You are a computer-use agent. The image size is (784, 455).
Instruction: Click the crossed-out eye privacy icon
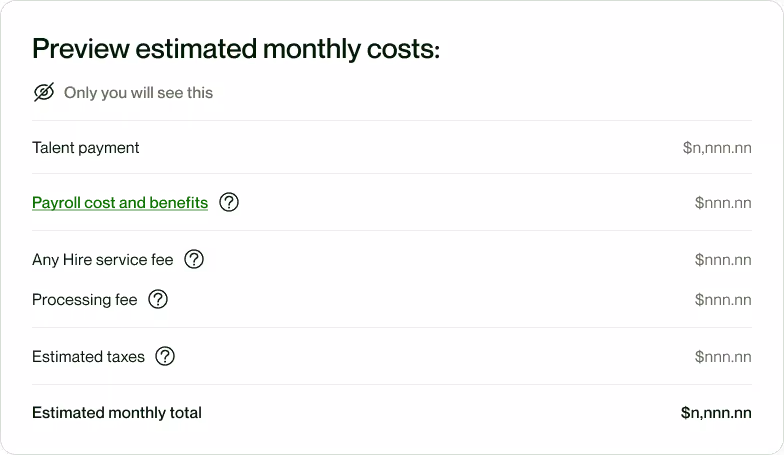pyautogui.click(x=44, y=92)
